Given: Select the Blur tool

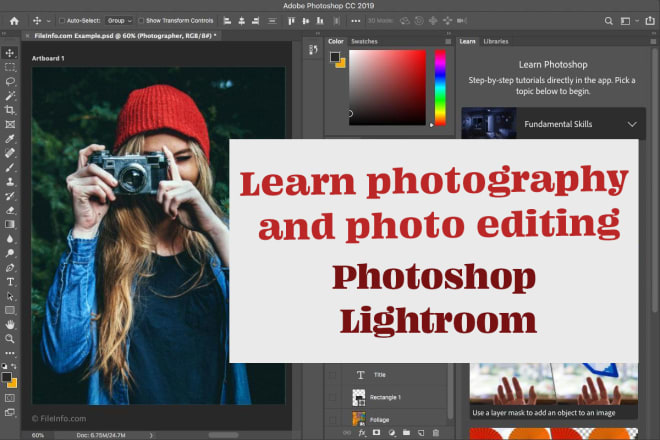Looking at the screenshot, I should pyautogui.click(x=10, y=239).
